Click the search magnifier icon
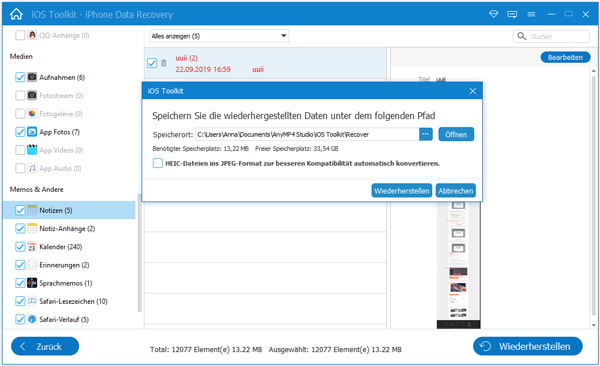Screen dimensions: 600x366 point(521,36)
